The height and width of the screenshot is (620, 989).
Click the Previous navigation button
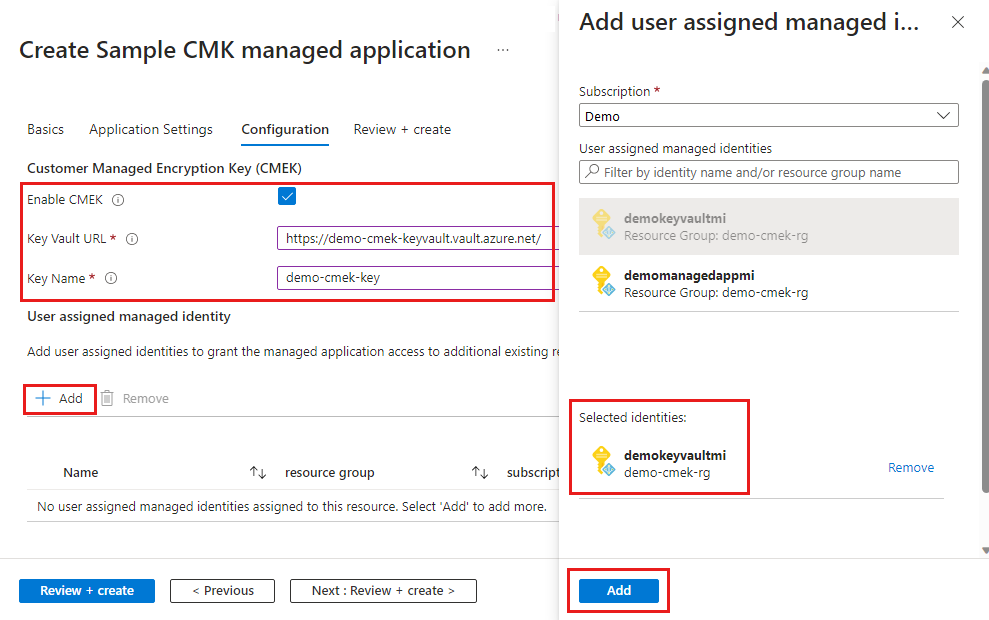tap(222, 590)
